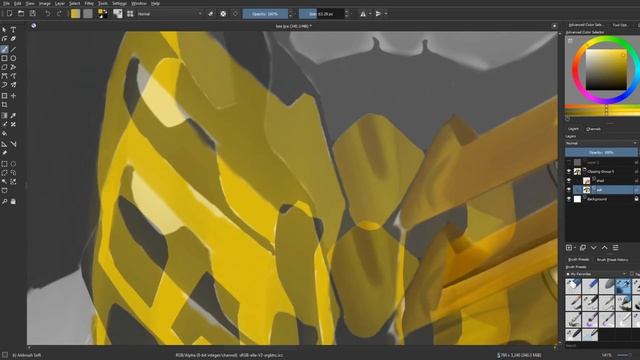Toggle vertical mirror tool
Screen dimensions: 640x360
378,13
